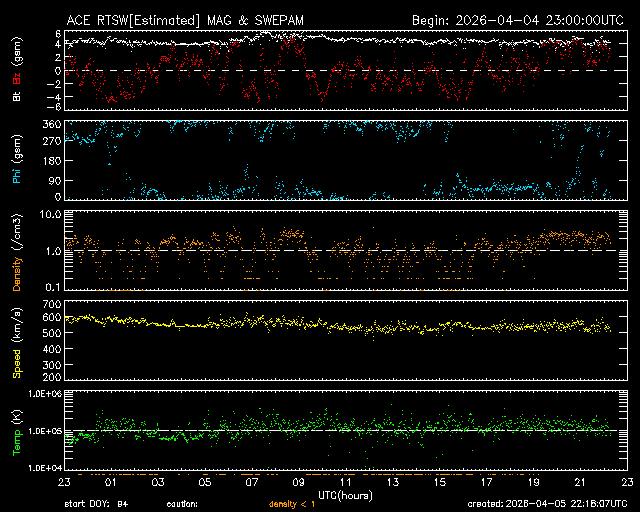The width and height of the screenshot is (640, 512).
Task: Click the "10.0" tick on the Density axis
Action: [51, 214]
